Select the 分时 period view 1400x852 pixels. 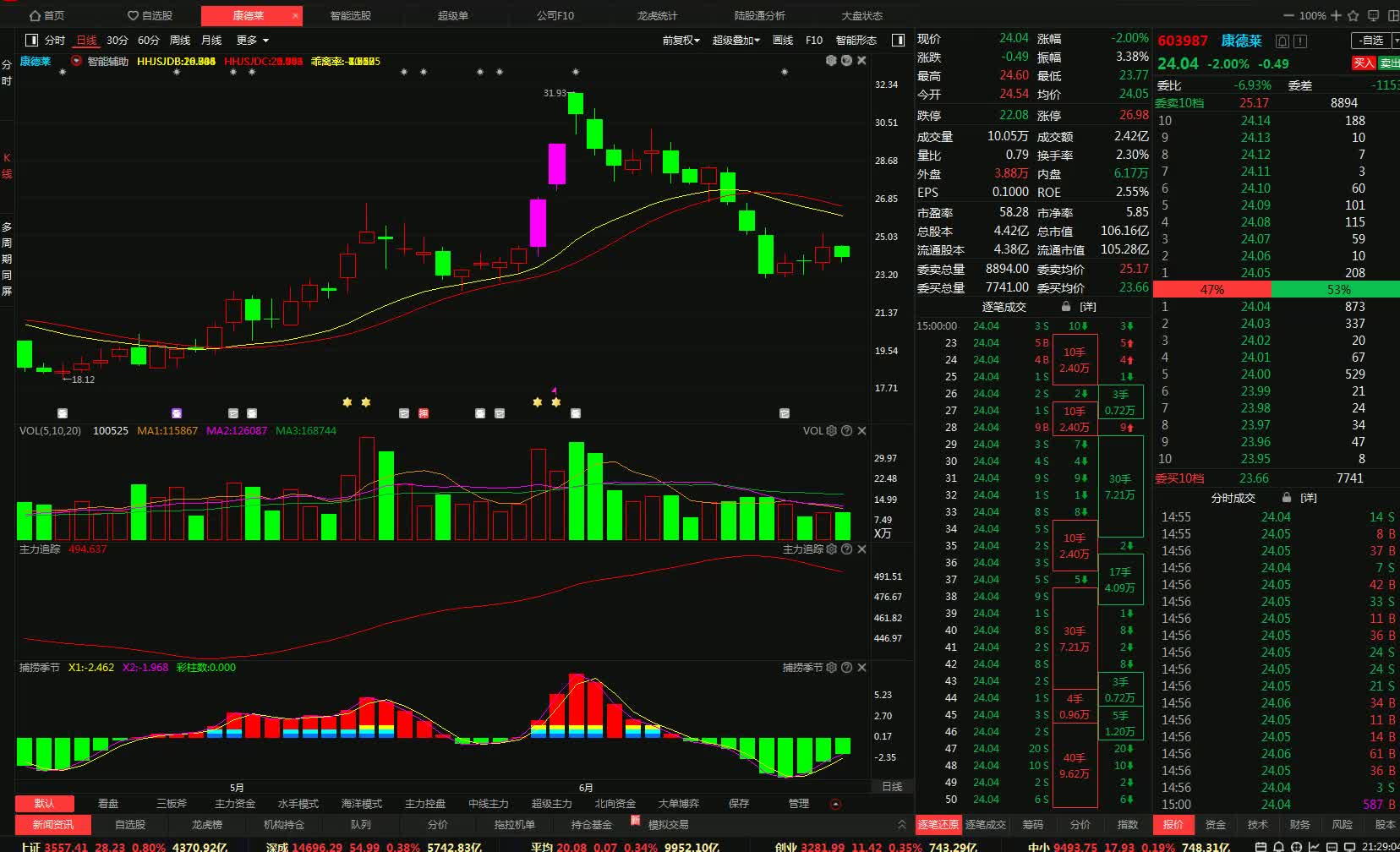pos(55,40)
